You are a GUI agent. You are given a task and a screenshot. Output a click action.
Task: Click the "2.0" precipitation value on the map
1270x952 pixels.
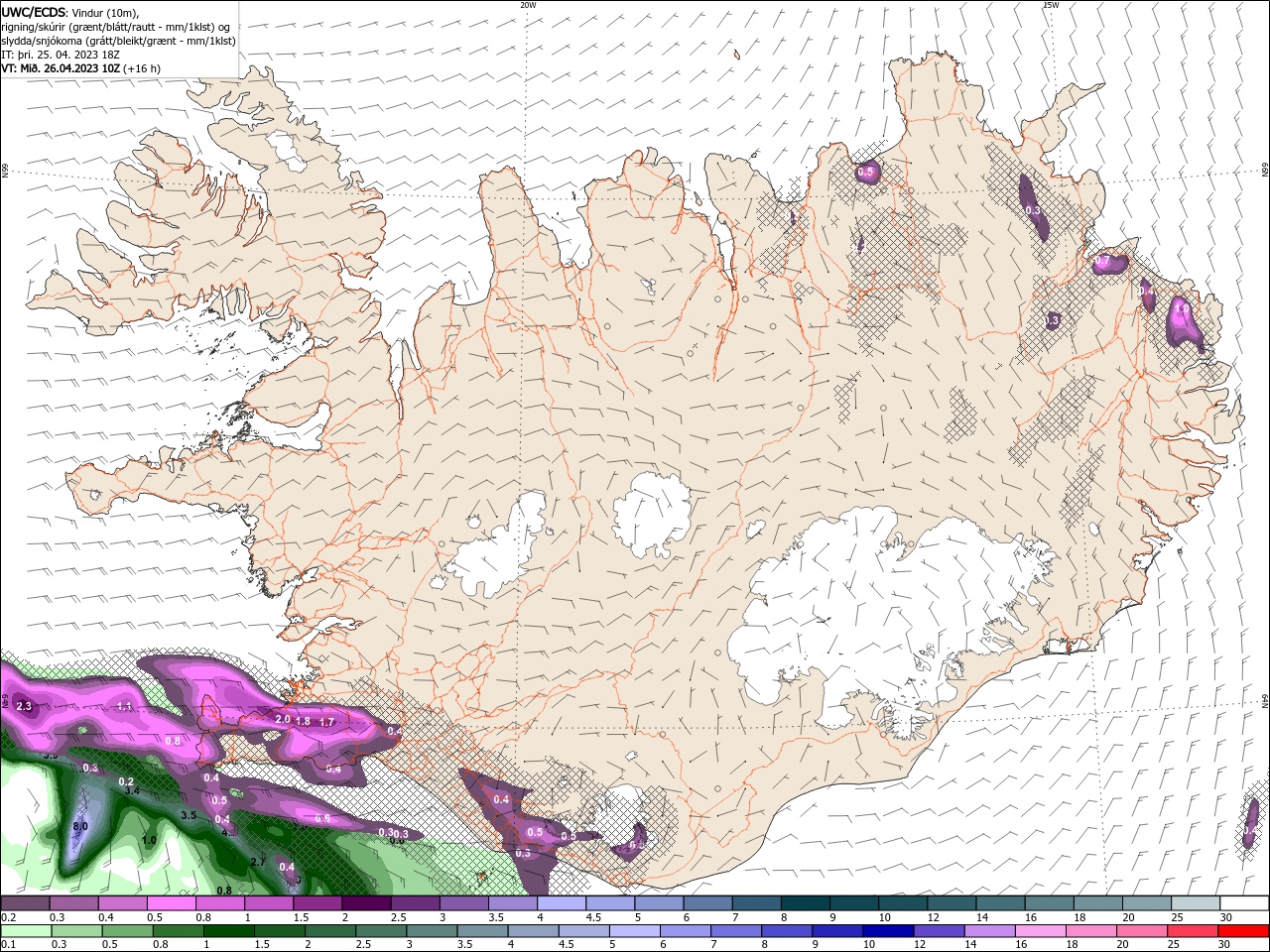point(282,719)
